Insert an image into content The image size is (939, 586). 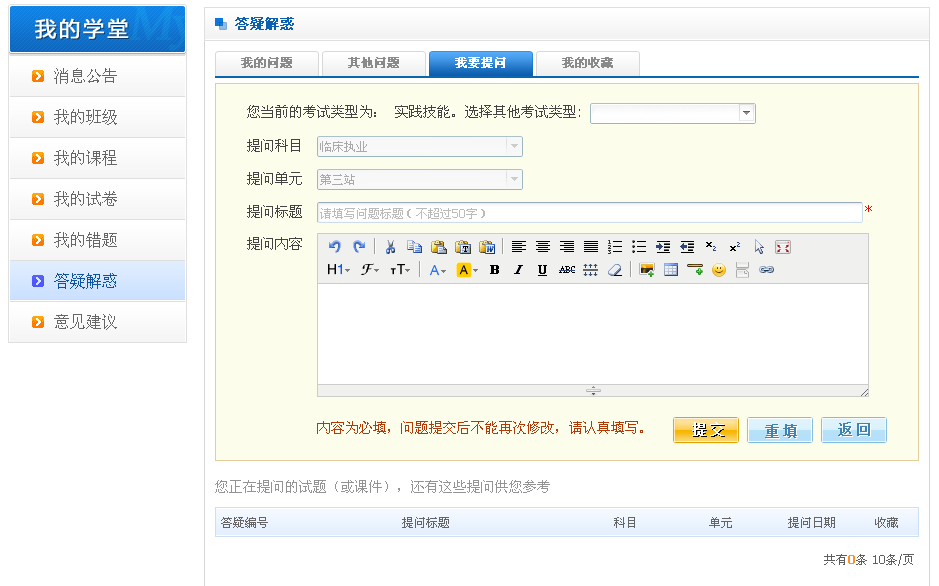point(647,270)
